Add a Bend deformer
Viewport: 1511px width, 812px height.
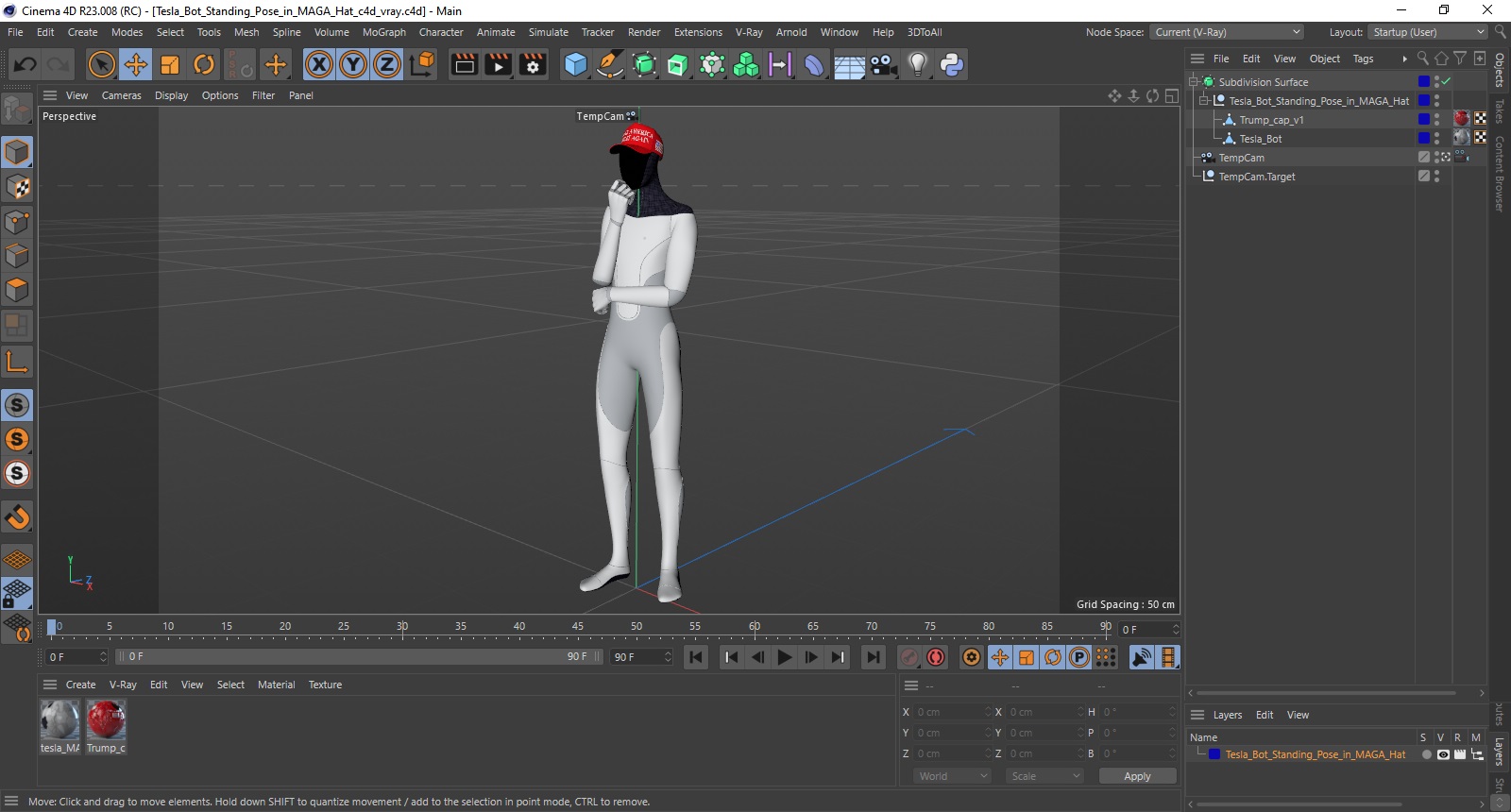[814, 64]
